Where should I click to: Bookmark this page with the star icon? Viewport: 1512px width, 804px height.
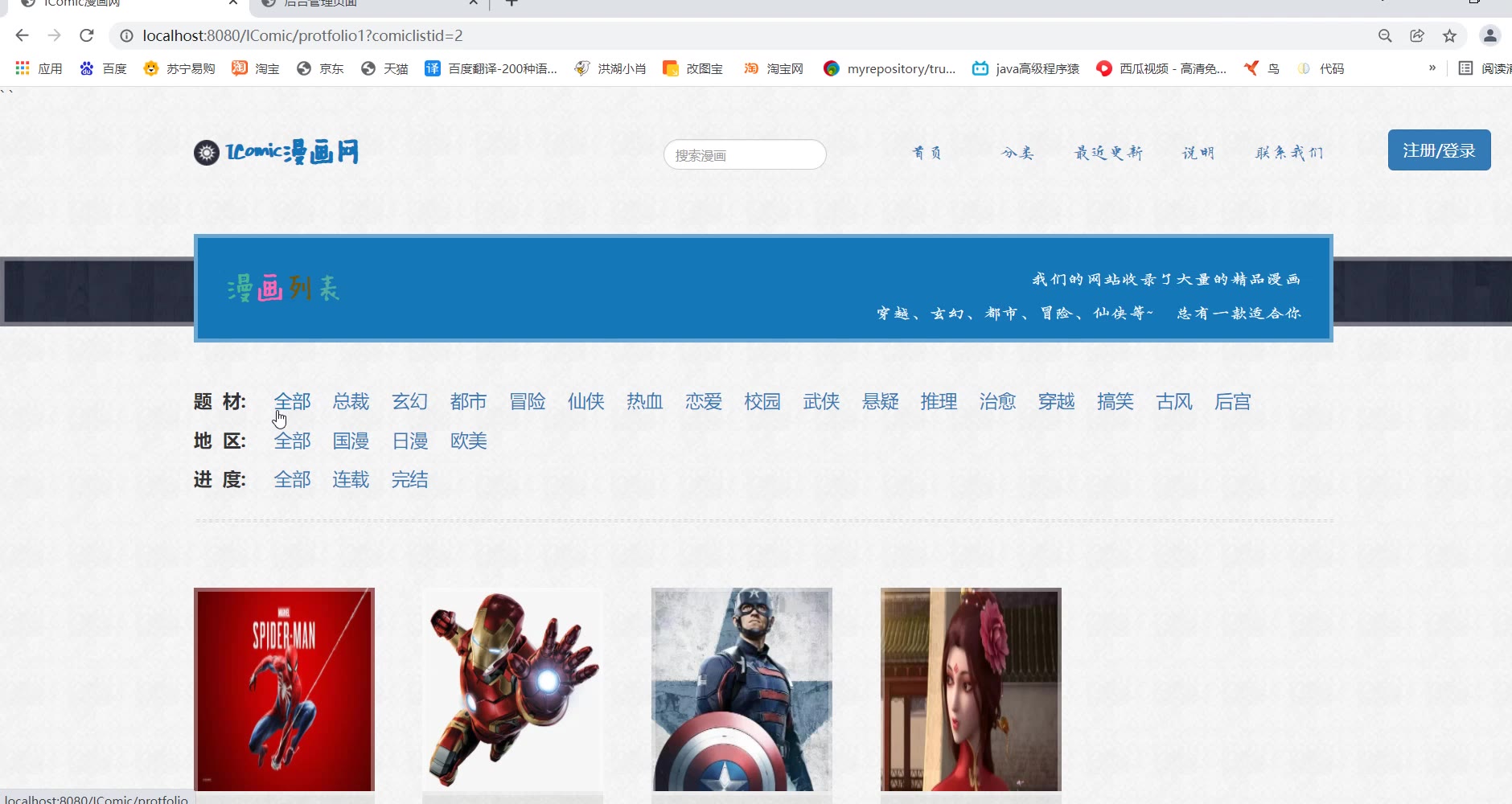tap(1449, 35)
